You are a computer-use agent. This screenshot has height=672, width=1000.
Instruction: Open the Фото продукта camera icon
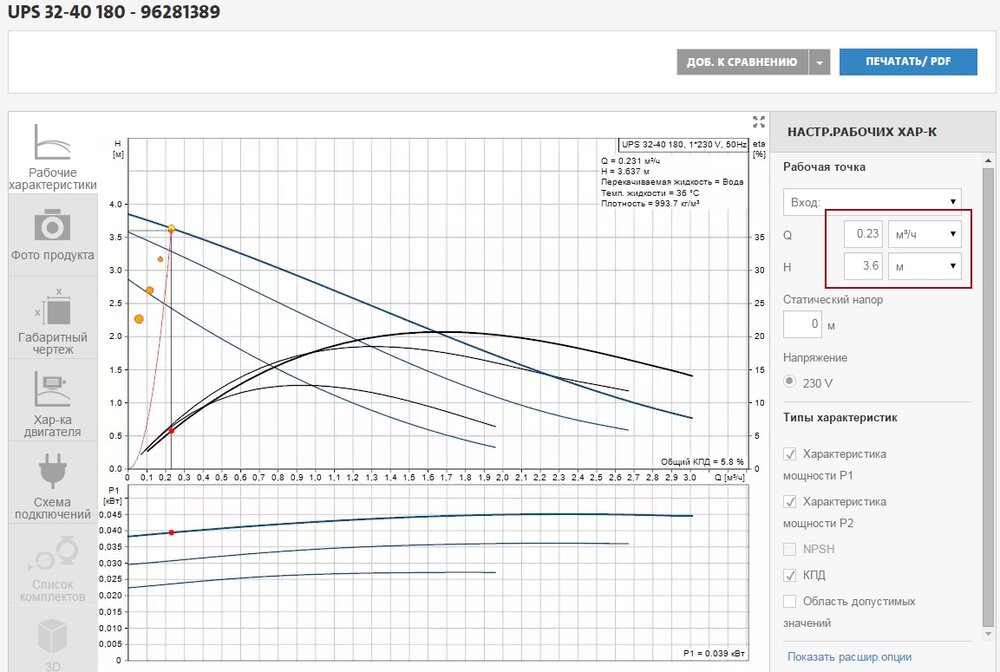pyautogui.click(x=52, y=225)
